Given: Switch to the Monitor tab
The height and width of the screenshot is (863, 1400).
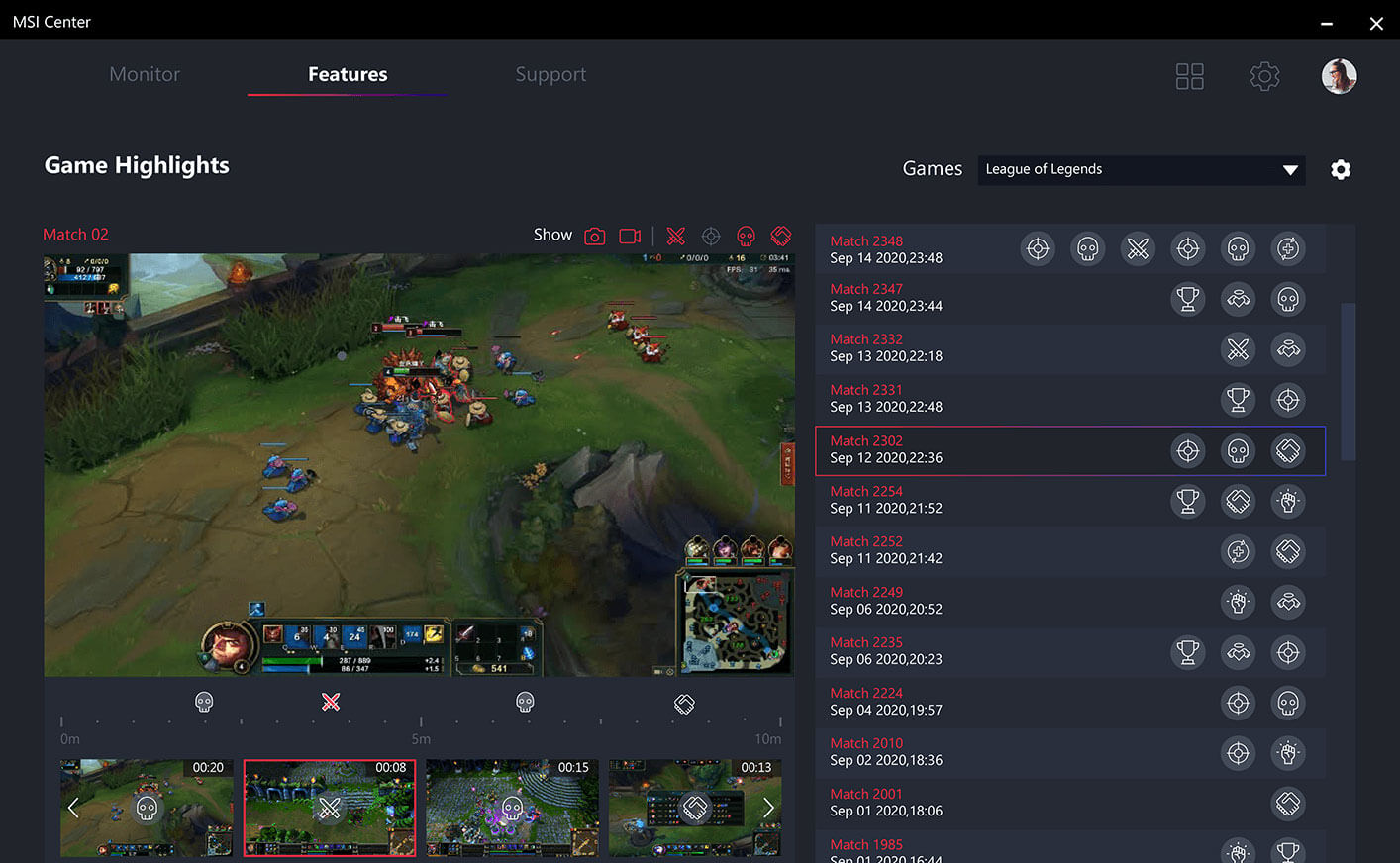Looking at the screenshot, I should pyautogui.click(x=145, y=74).
